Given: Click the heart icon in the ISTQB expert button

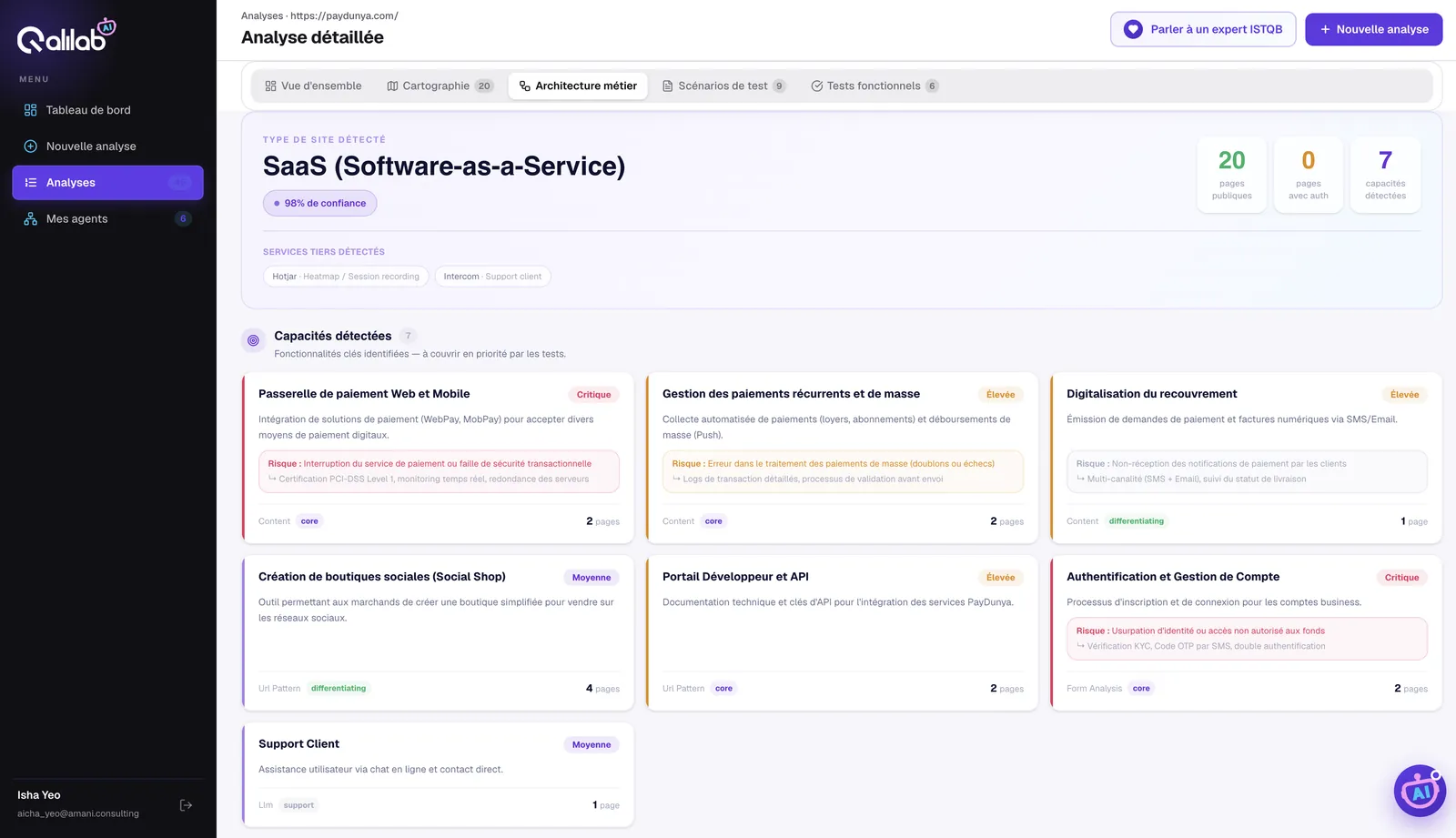Looking at the screenshot, I should [1133, 29].
